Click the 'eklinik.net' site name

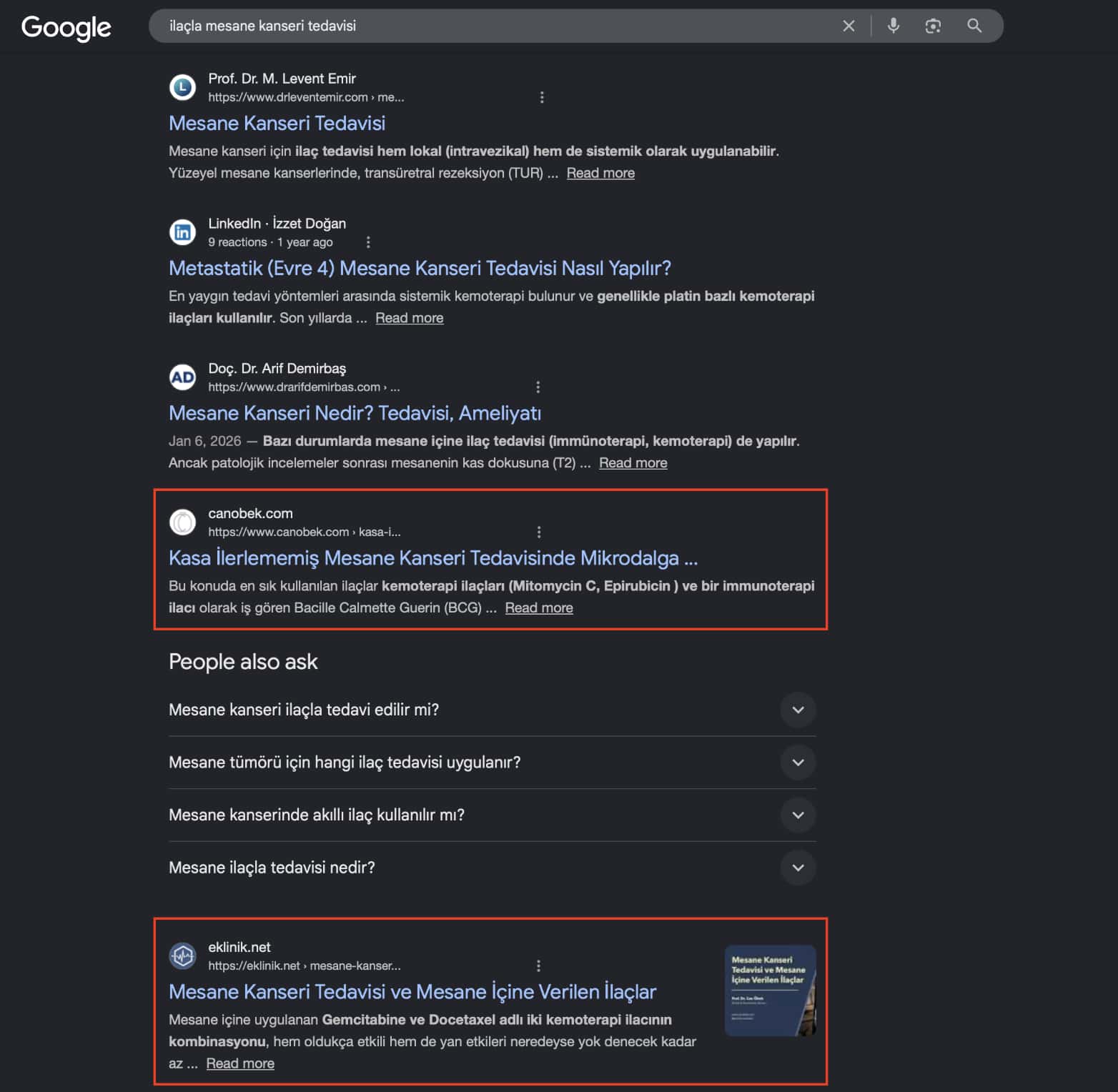click(x=239, y=947)
